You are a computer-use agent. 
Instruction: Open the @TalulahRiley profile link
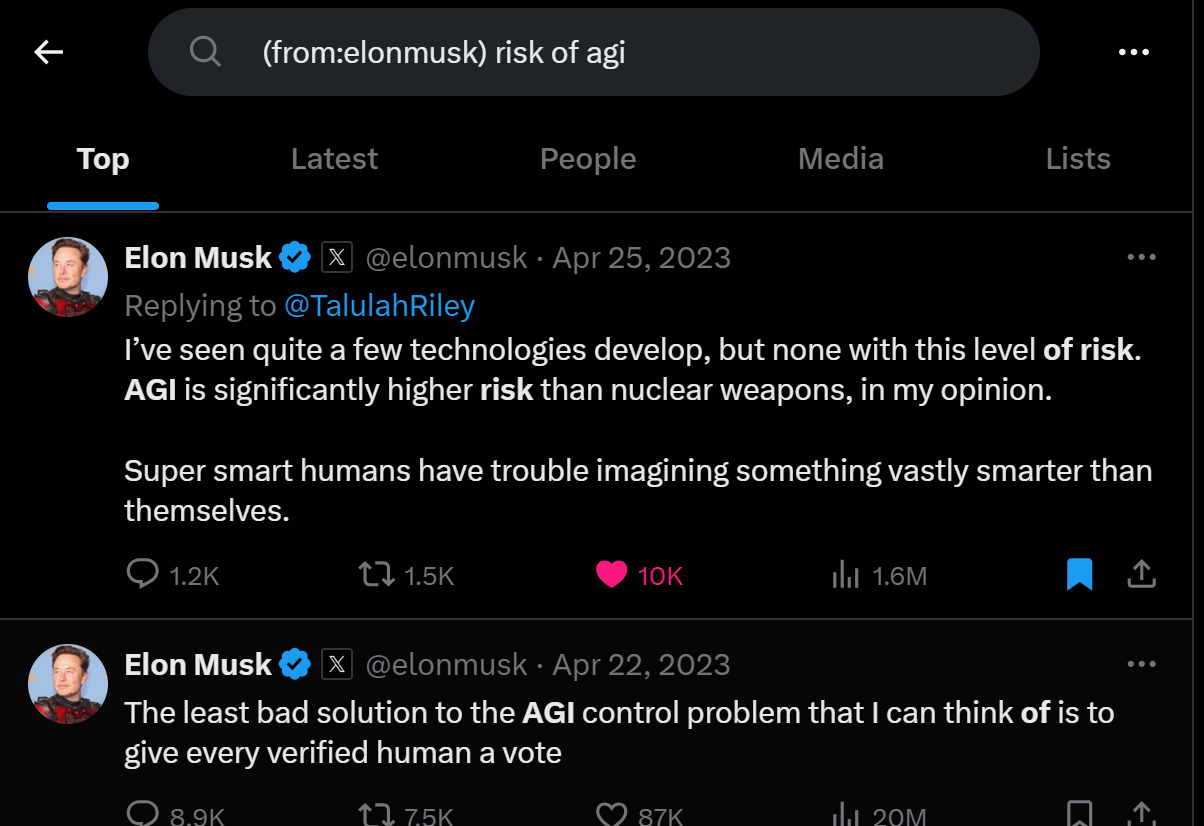379,306
